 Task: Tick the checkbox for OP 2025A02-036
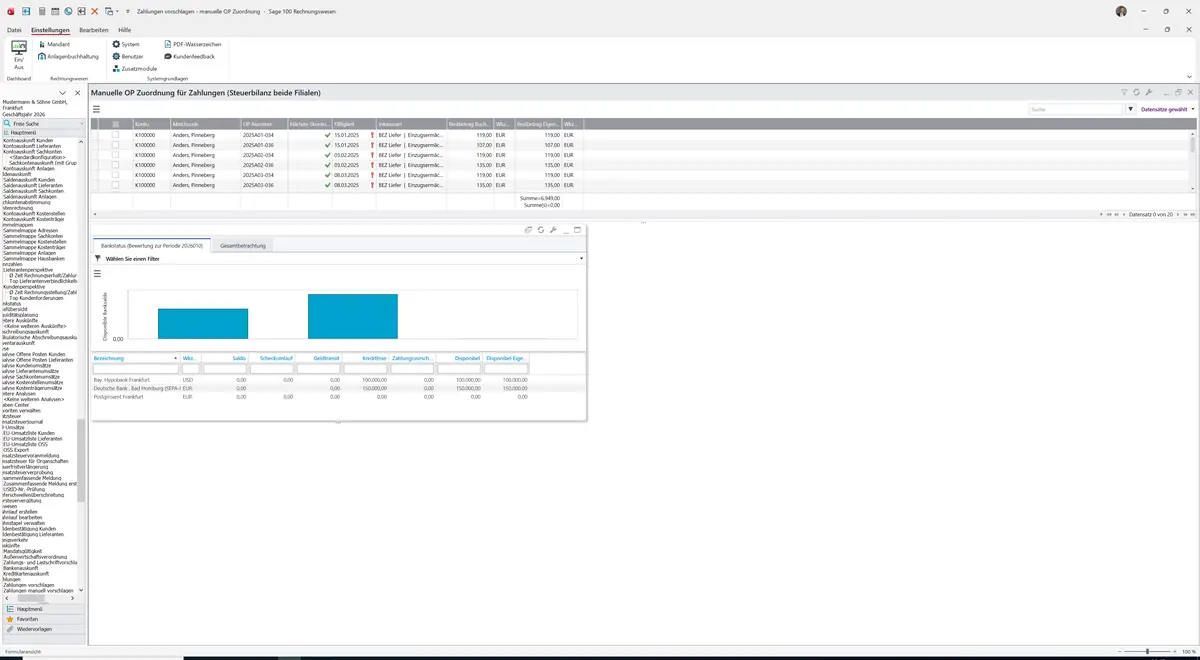[x=115, y=165]
